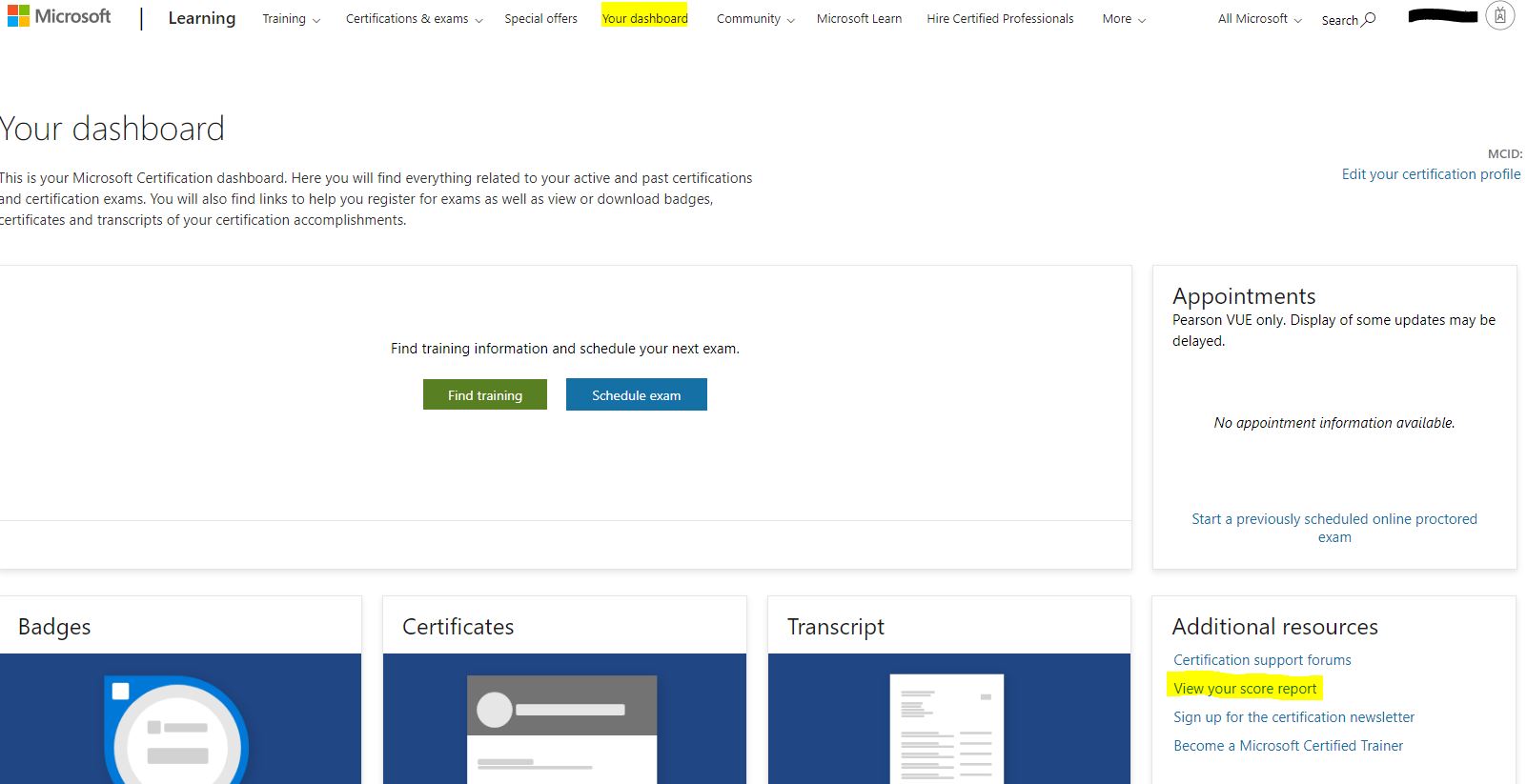Screen dimensions: 1527x784
Task: Open Microsoft Learn link
Action: (x=859, y=19)
